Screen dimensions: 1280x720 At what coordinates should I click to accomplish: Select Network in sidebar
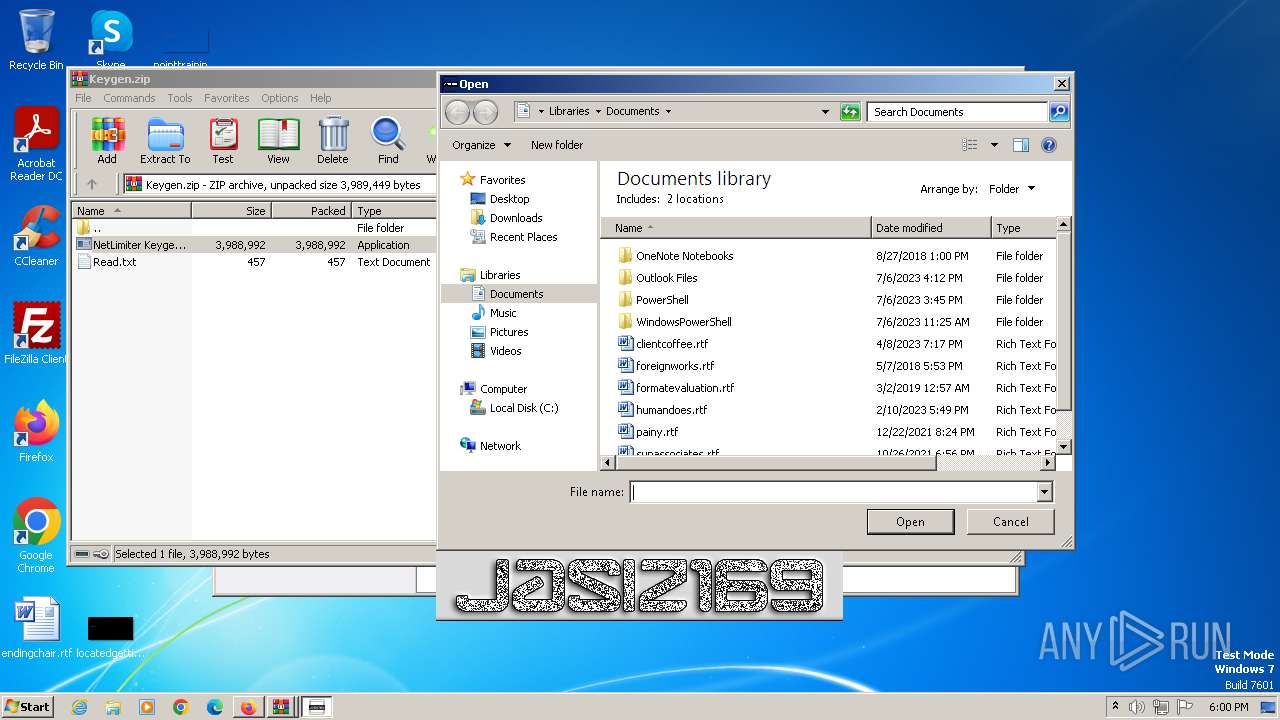490,446
